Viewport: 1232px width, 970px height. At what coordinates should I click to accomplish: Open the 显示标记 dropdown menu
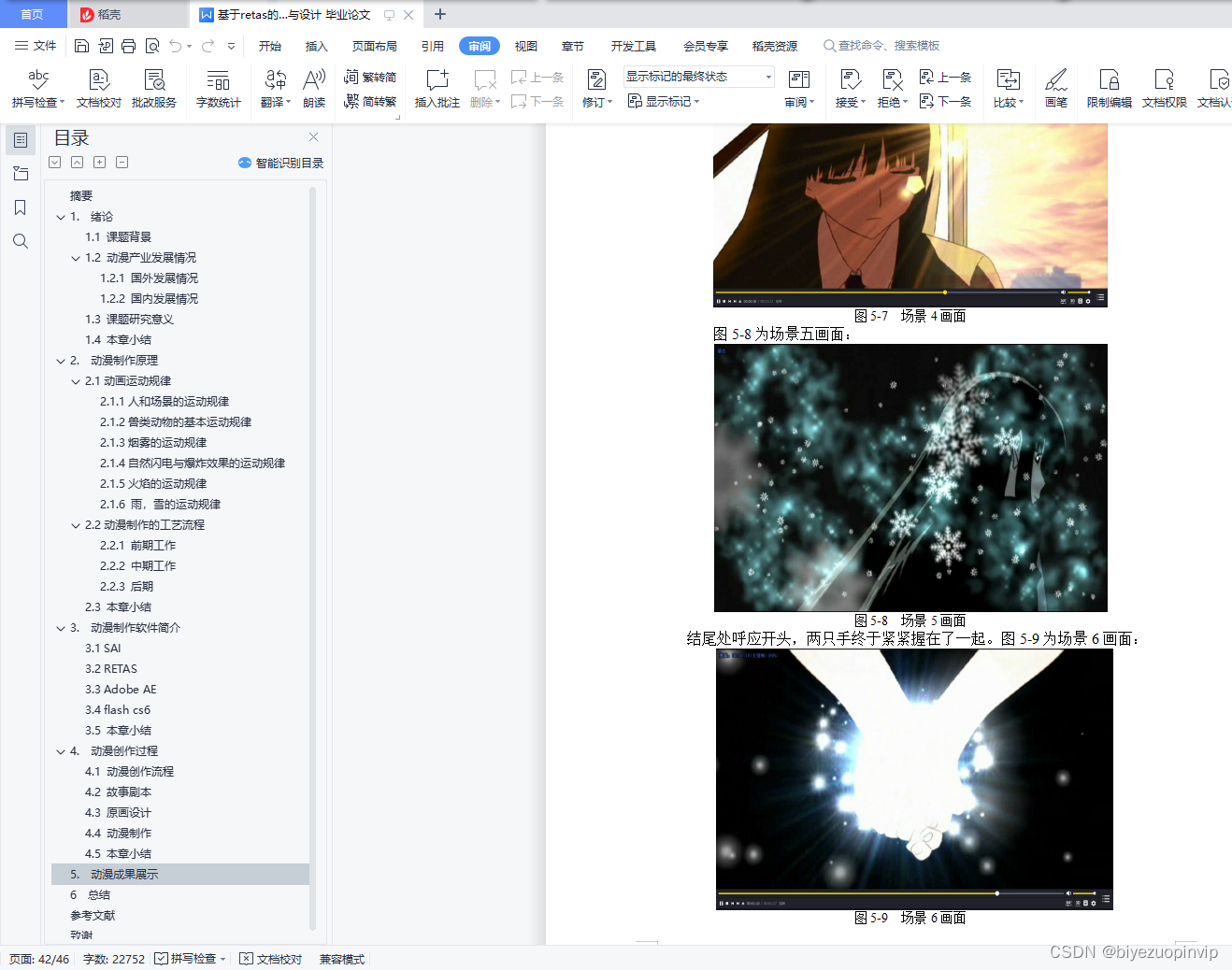coord(664,101)
